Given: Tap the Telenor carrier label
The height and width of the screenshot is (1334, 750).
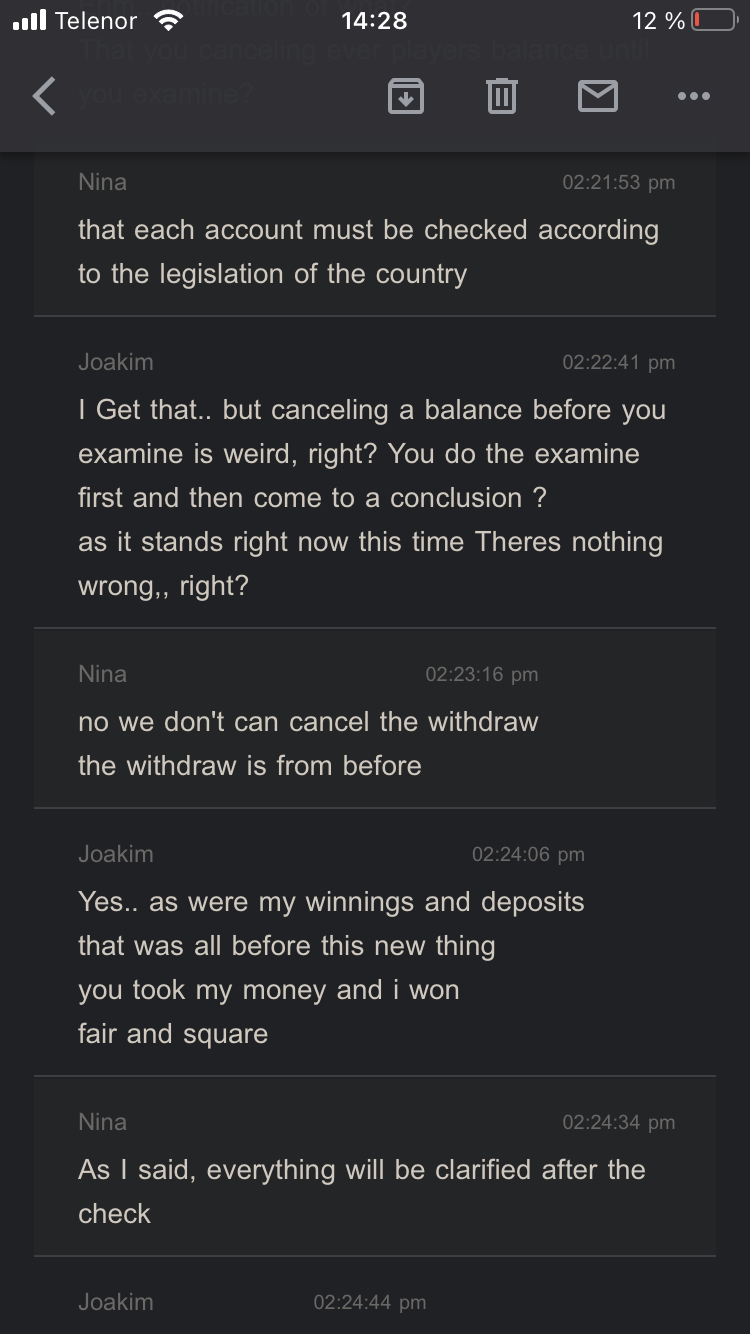Looking at the screenshot, I should point(96,21).
